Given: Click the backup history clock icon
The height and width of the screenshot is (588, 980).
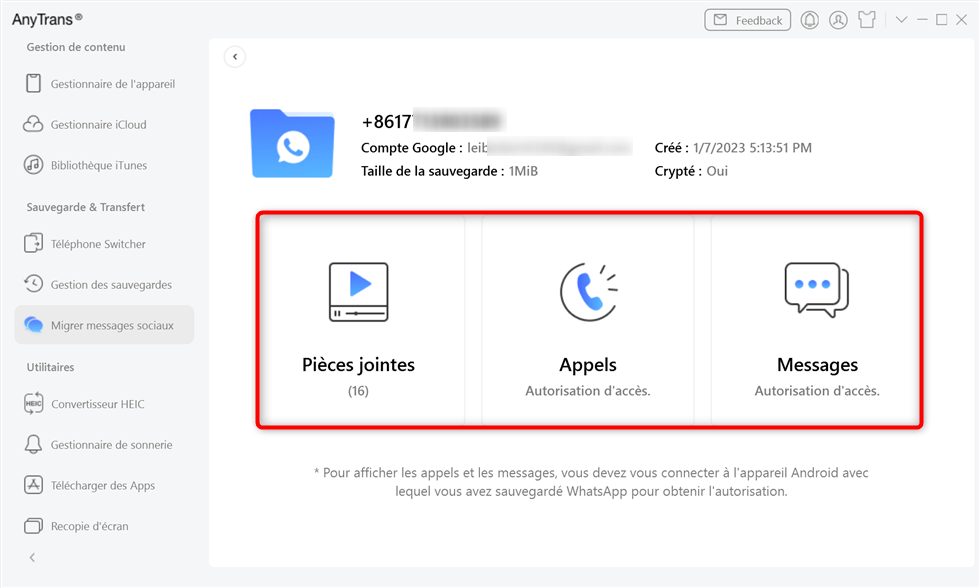Looking at the screenshot, I should [x=33, y=284].
